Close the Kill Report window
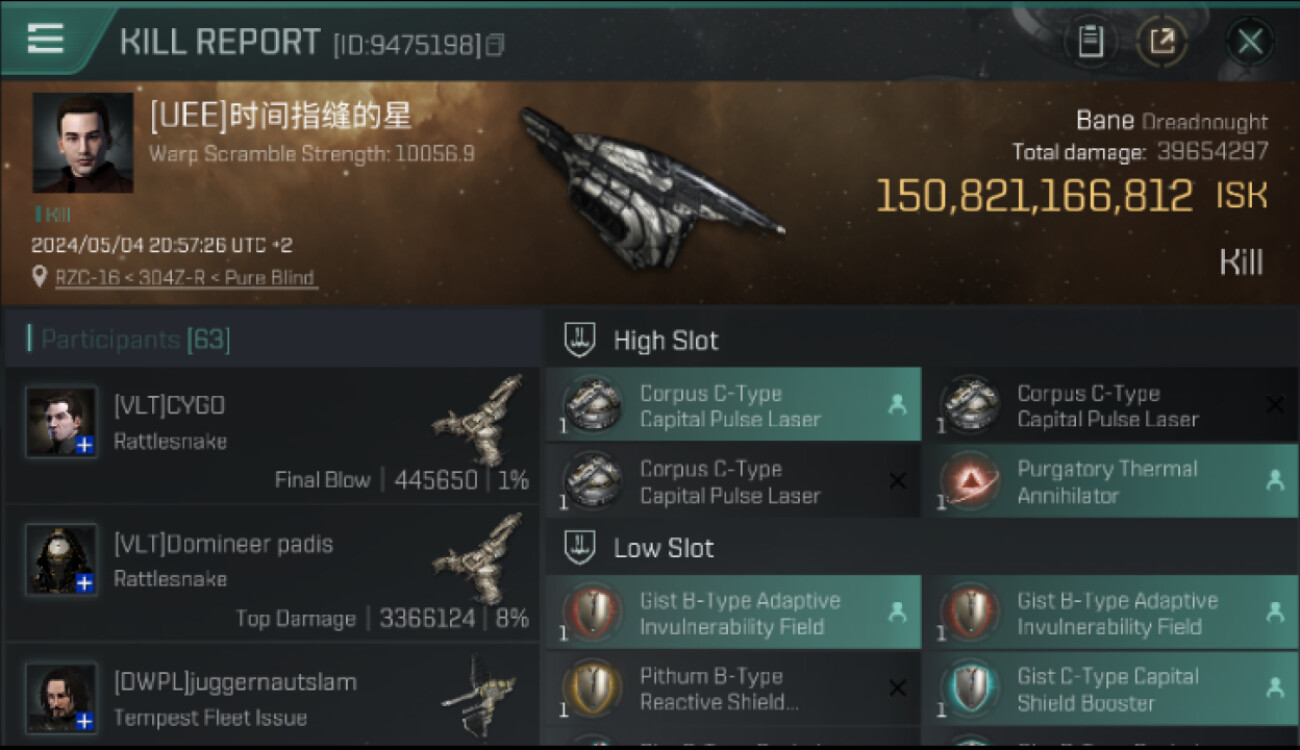Image resolution: width=1300 pixels, height=750 pixels. [x=1249, y=42]
